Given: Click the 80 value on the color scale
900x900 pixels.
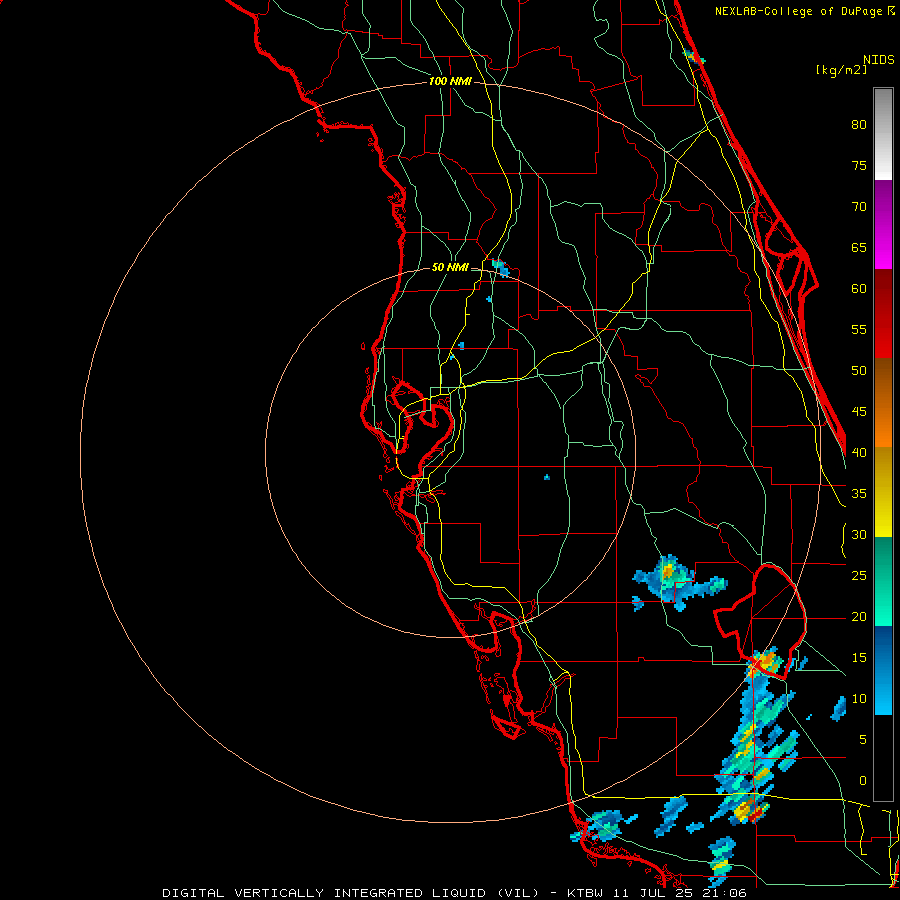Looking at the screenshot, I should pos(859,125).
